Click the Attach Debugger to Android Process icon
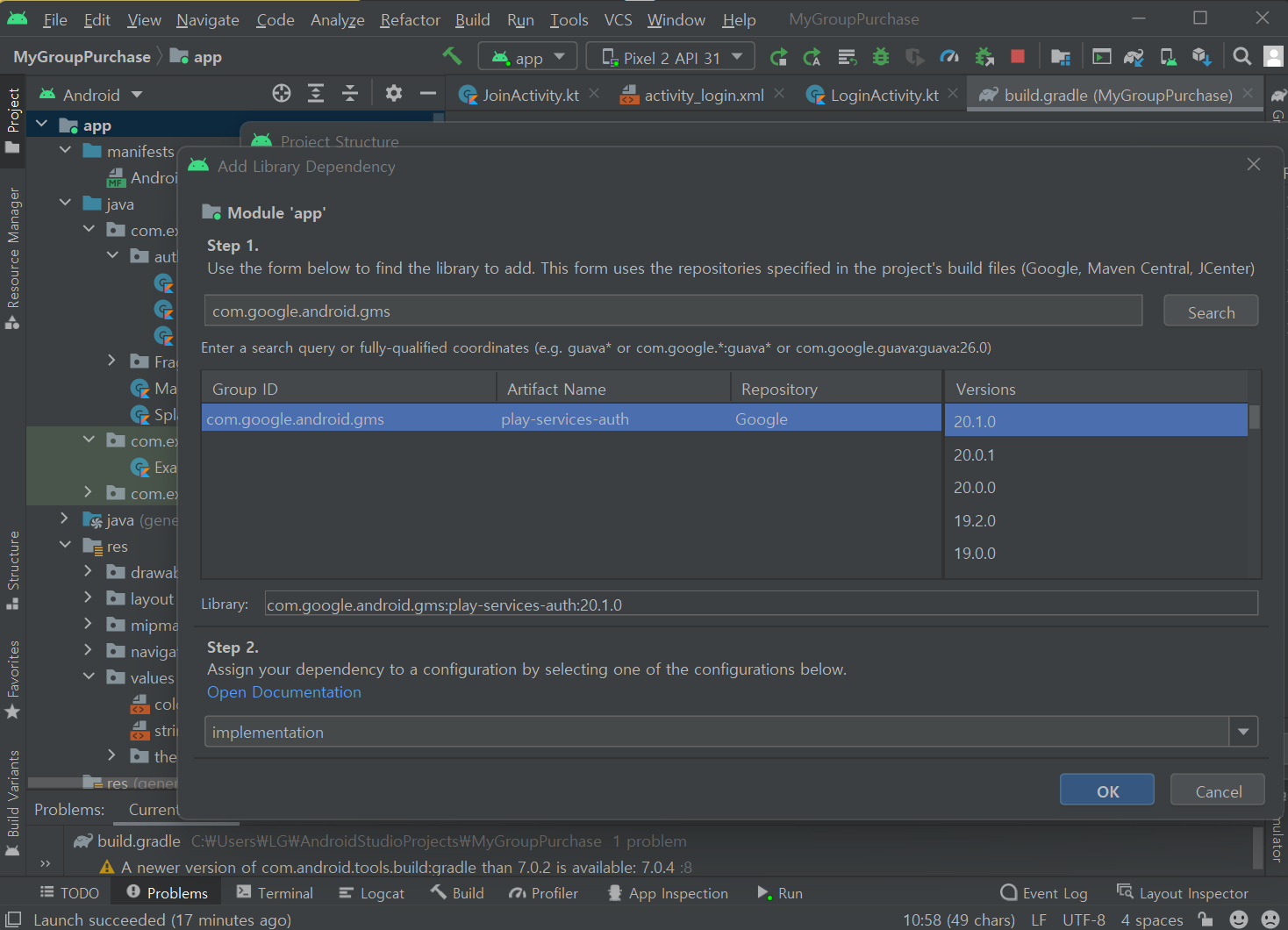Viewport: 1288px width, 930px height. pyautogui.click(x=984, y=58)
